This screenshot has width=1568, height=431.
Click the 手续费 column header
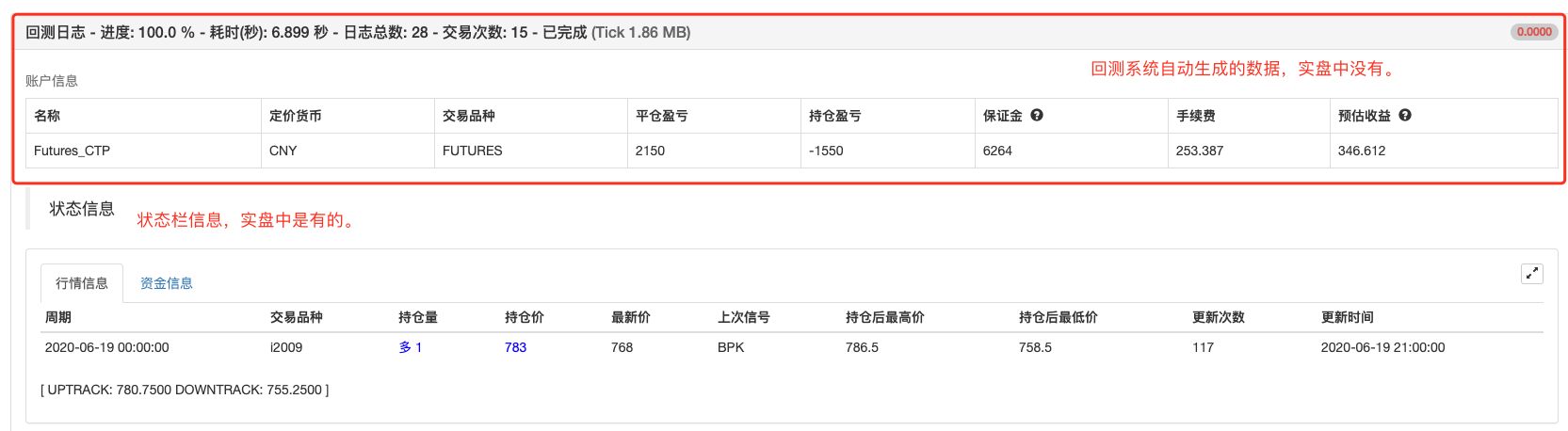click(x=1195, y=116)
